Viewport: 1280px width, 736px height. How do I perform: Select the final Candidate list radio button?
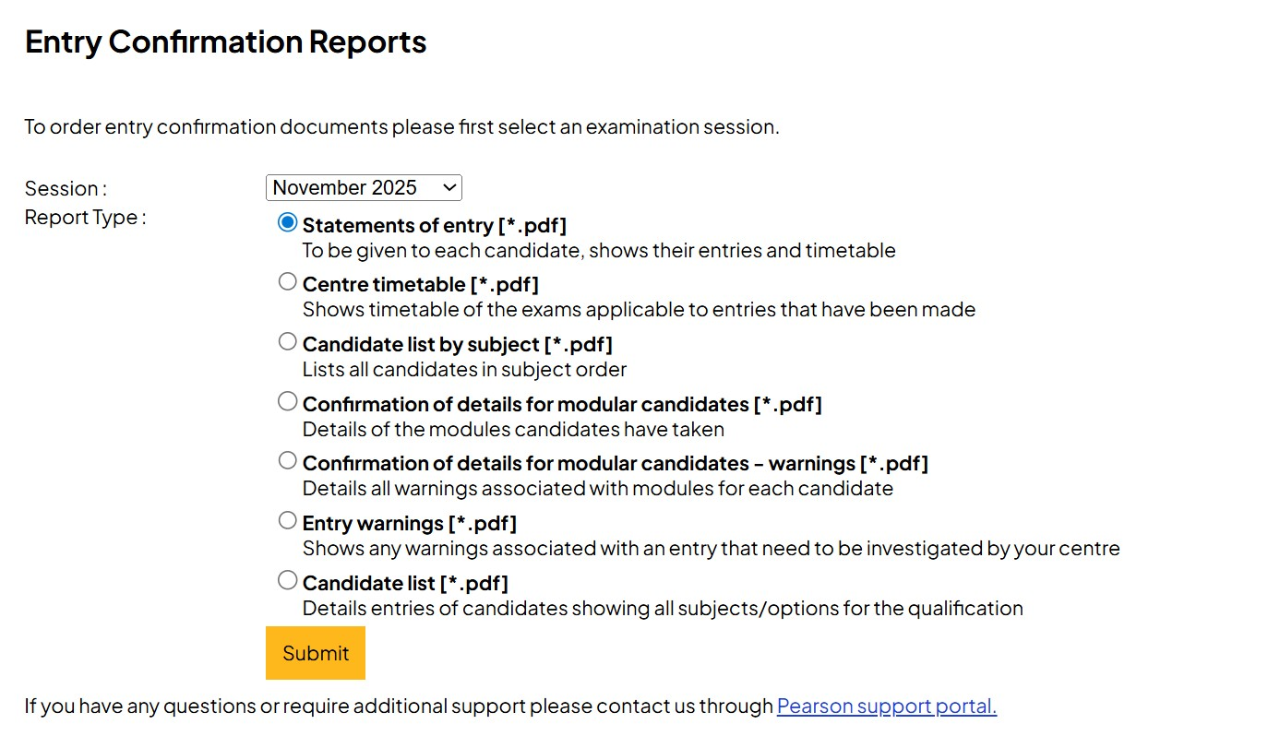coord(288,580)
